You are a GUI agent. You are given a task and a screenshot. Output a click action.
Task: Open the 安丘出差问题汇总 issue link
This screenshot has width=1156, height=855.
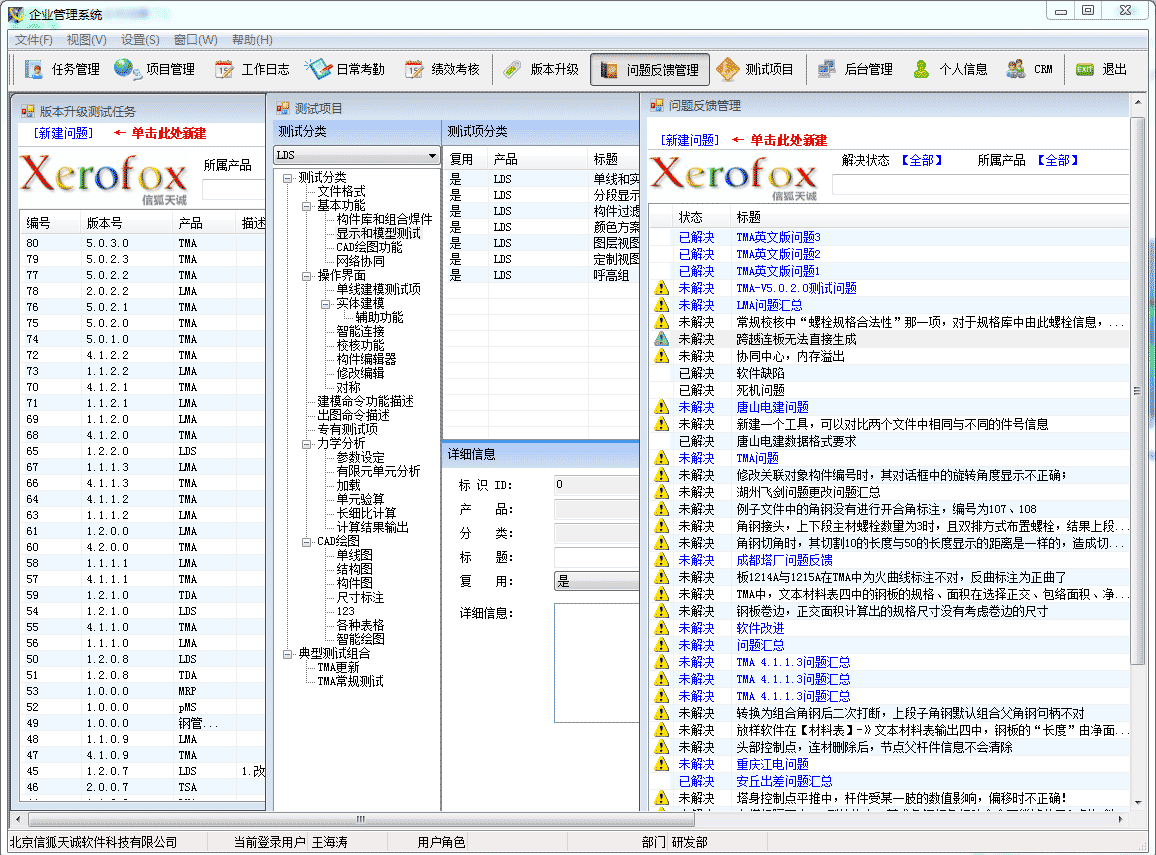784,781
